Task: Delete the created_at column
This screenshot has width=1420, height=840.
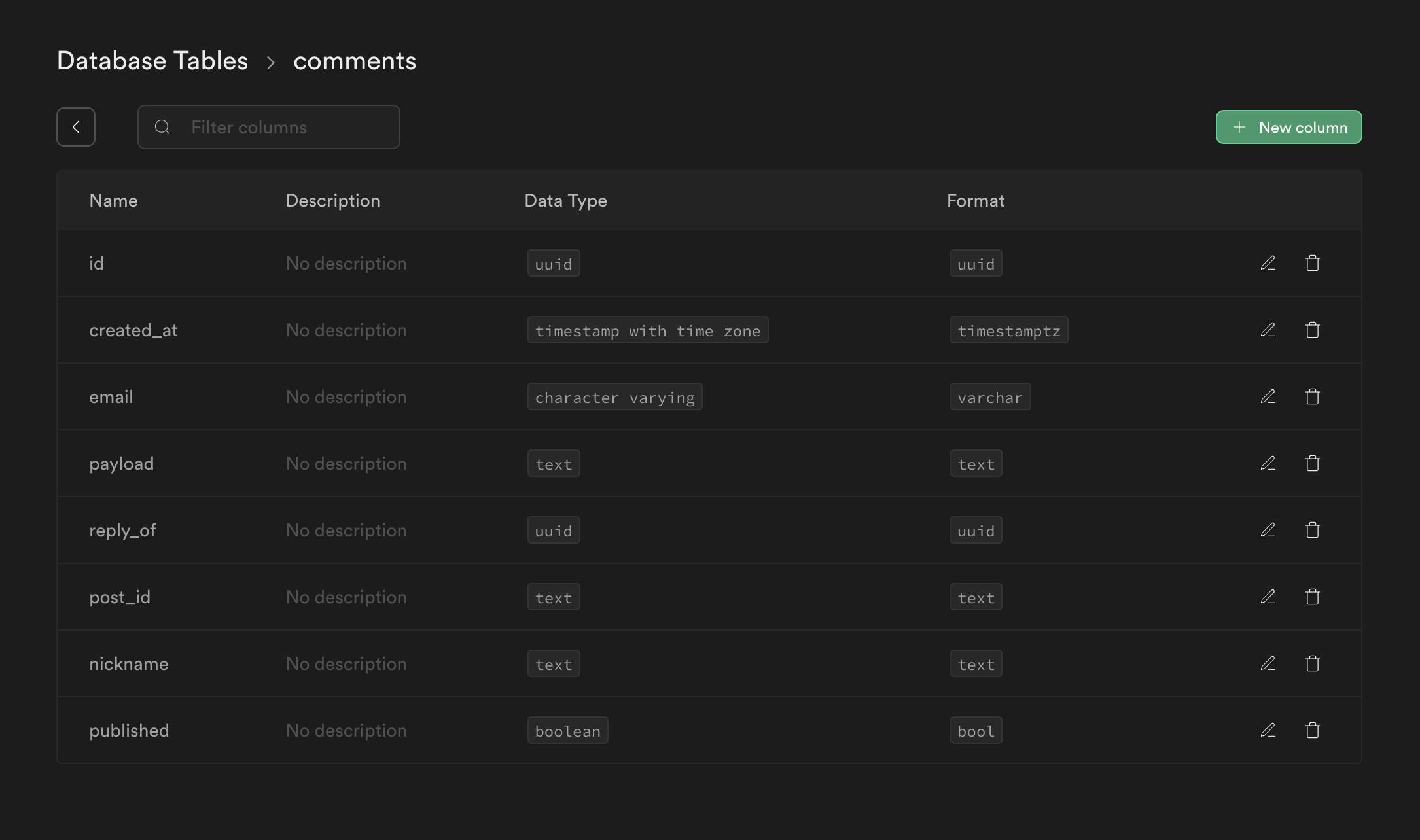Action: point(1312,330)
